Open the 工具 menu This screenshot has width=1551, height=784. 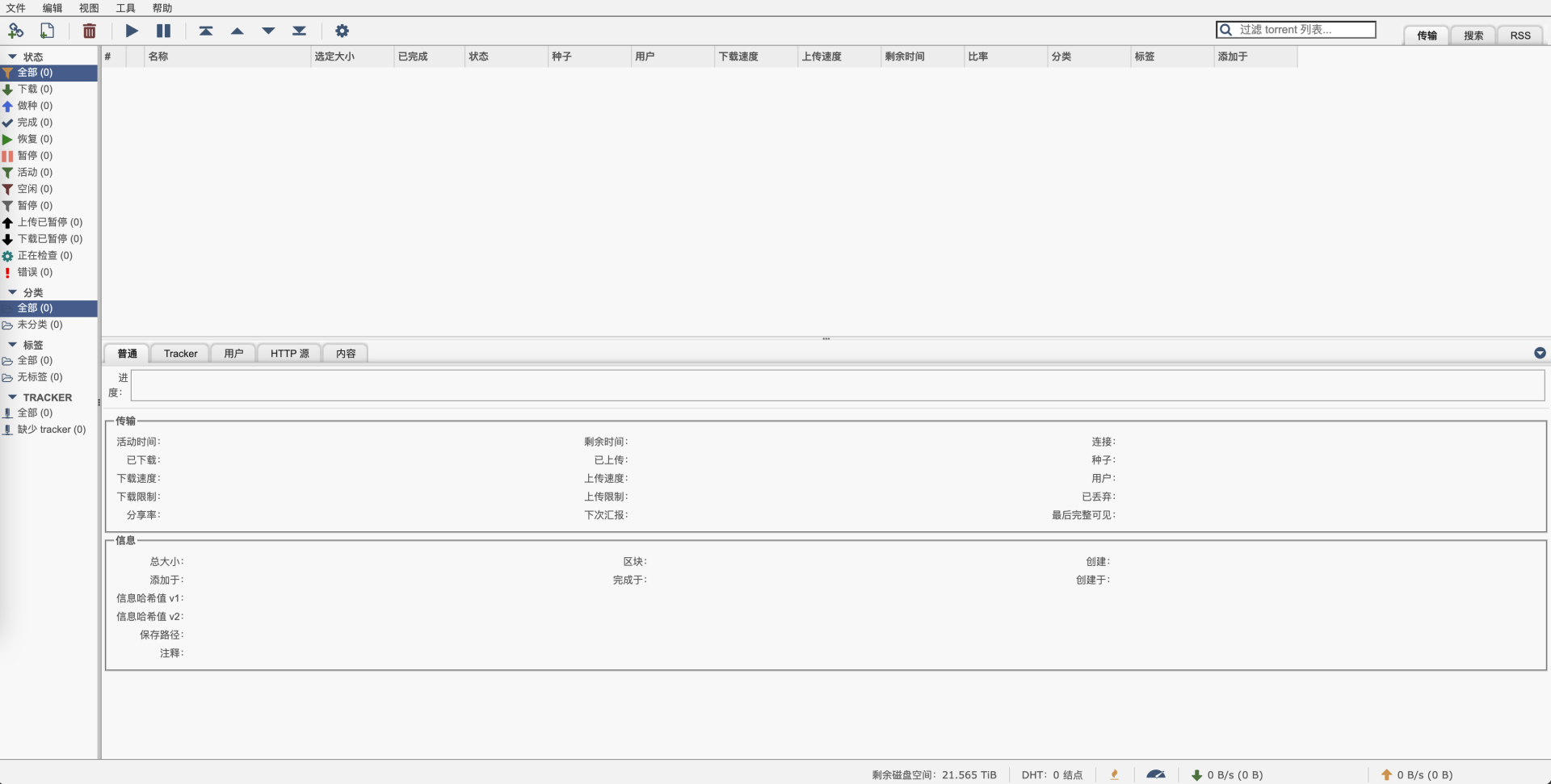(126, 8)
